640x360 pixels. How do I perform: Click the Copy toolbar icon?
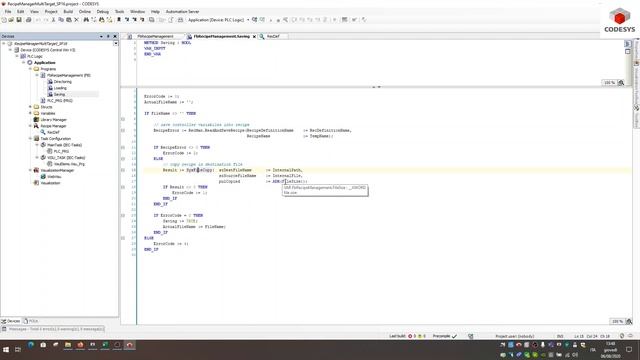click(61, 20)
